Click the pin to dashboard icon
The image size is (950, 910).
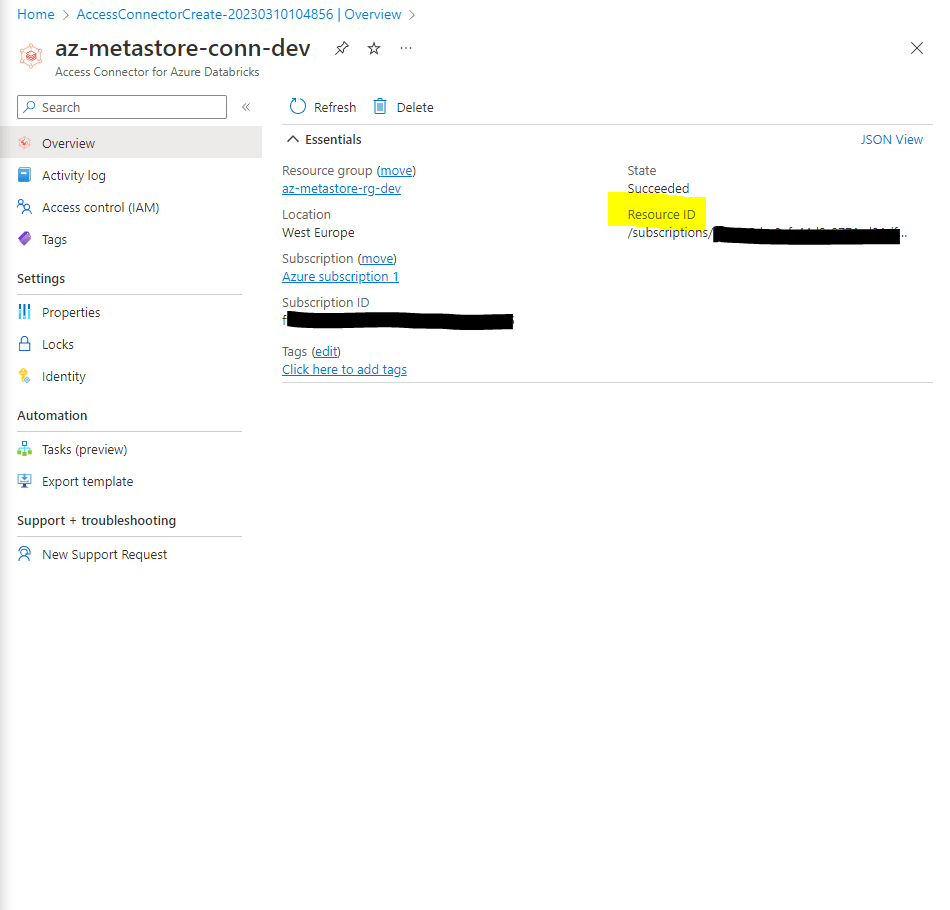click(342, 48)
